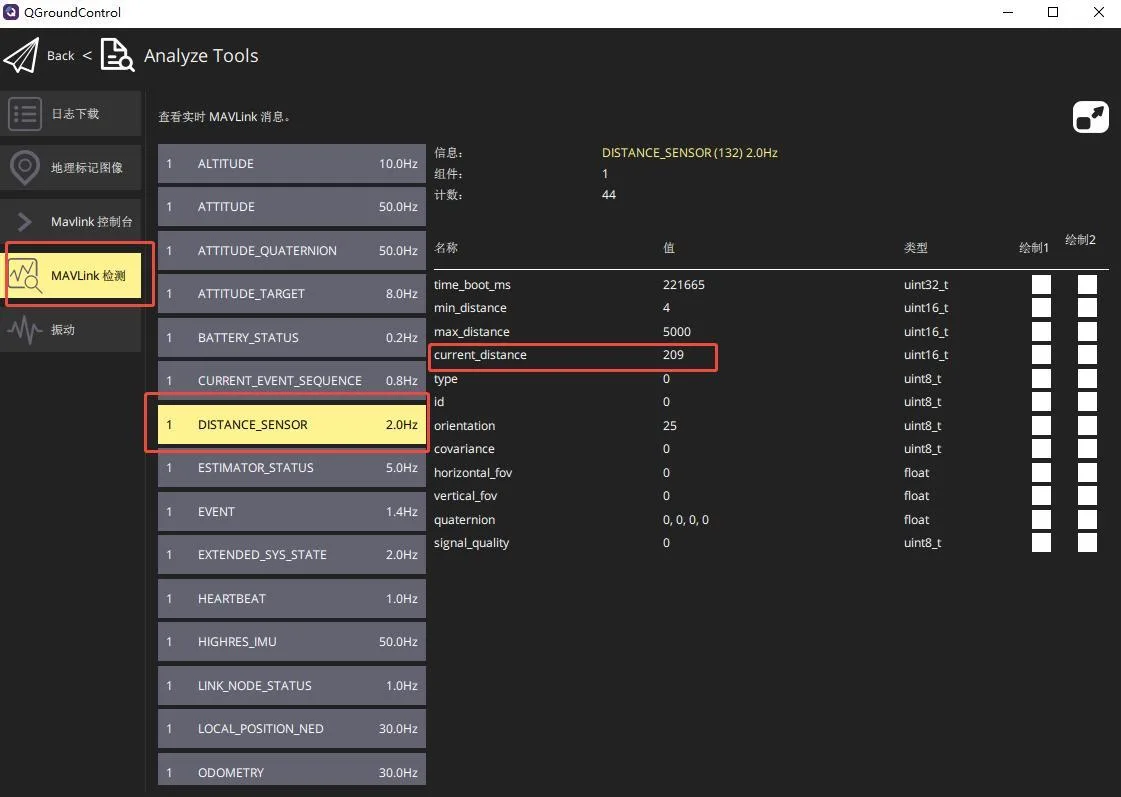
Task: Check 绘制1 box for current_distance
Action: 1041,355
